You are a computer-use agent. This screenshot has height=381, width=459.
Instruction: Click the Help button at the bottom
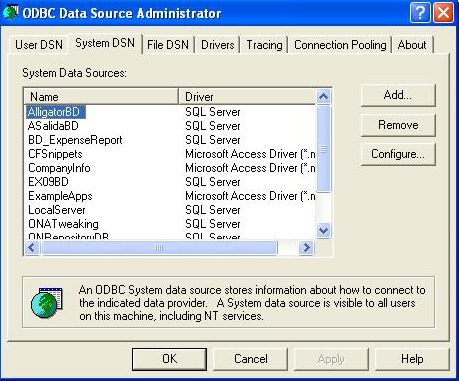click(412, 359)
